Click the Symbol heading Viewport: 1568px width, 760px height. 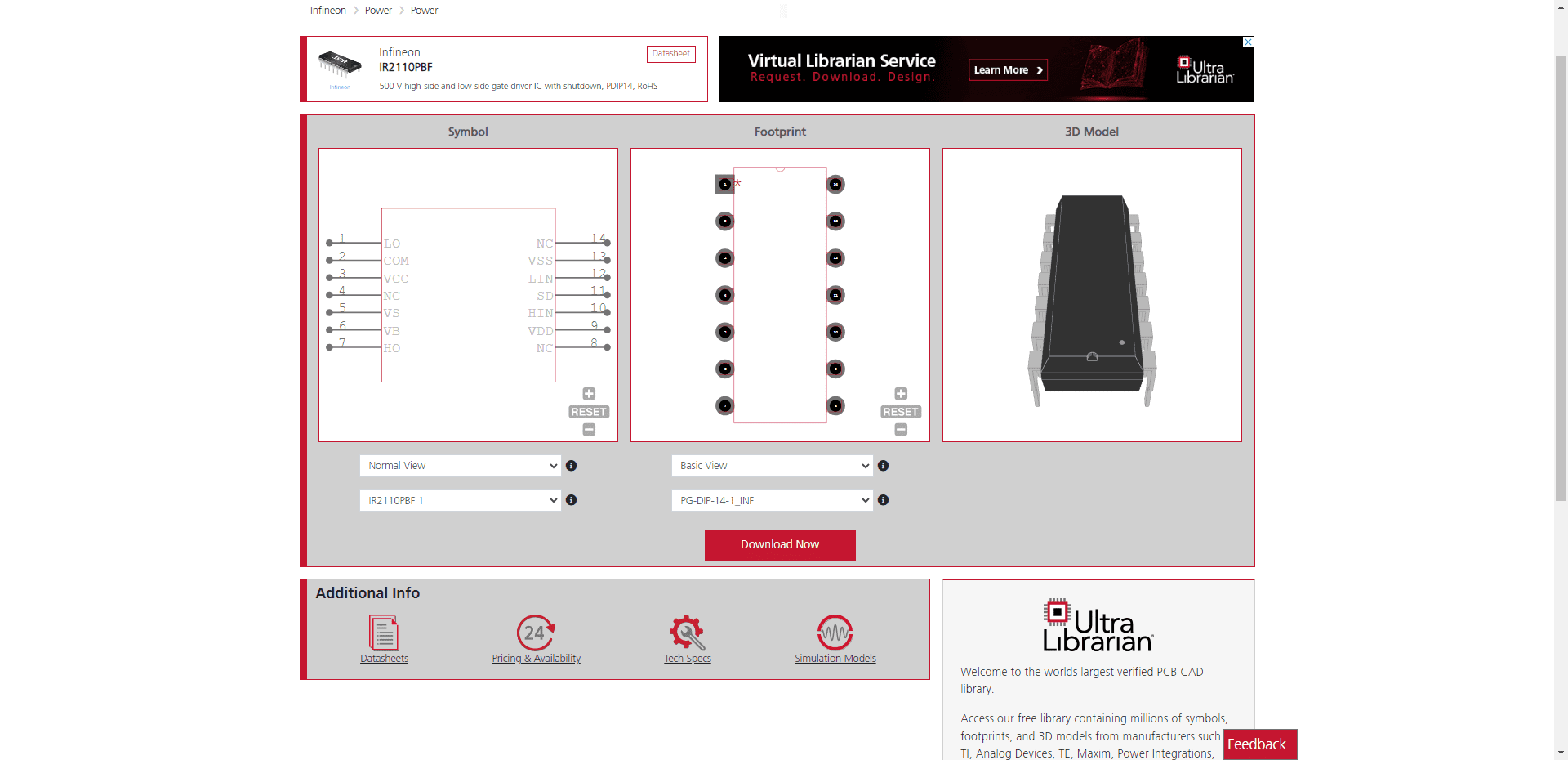tap(468, 132)
